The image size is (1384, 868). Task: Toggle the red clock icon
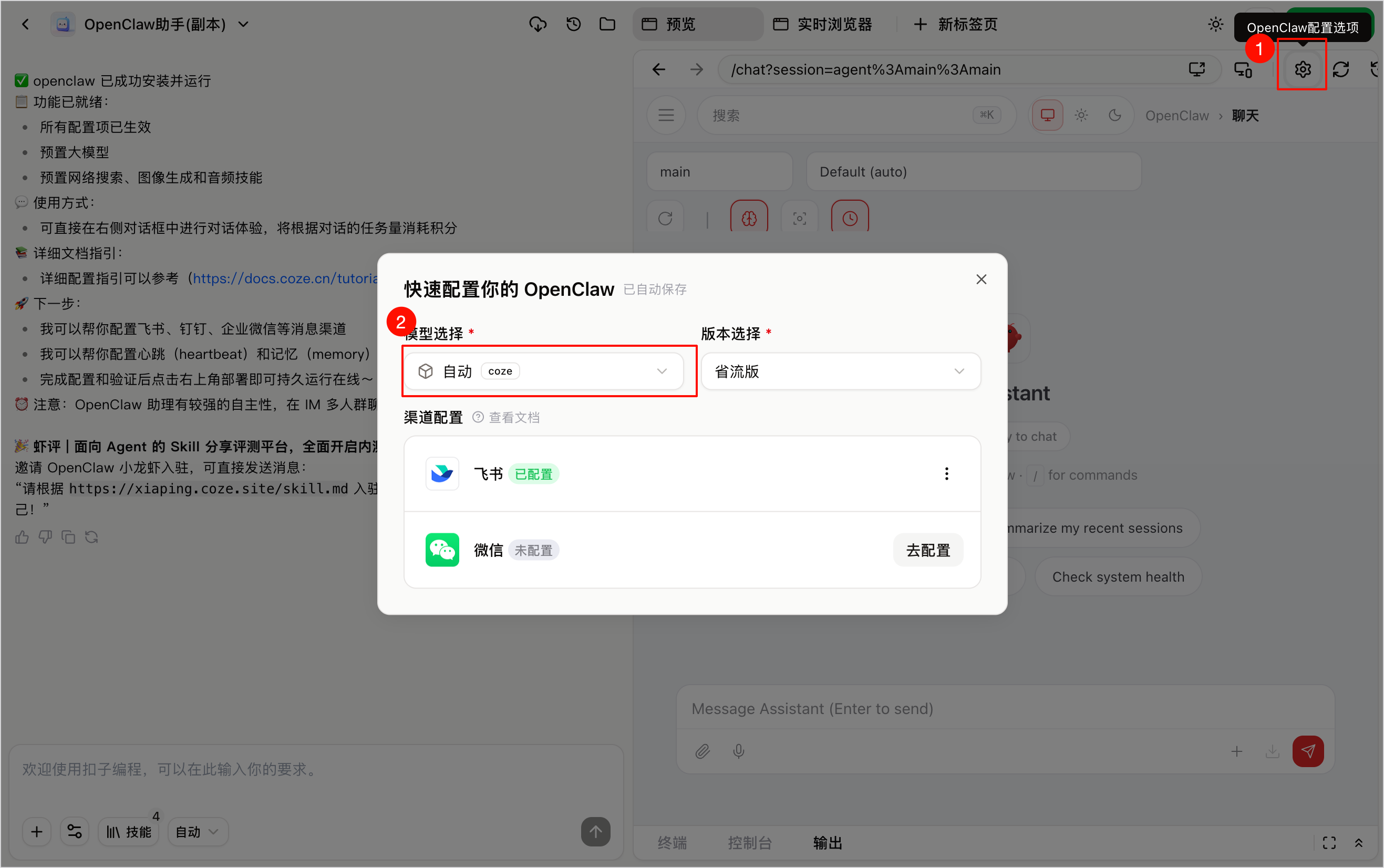(850, 218)
